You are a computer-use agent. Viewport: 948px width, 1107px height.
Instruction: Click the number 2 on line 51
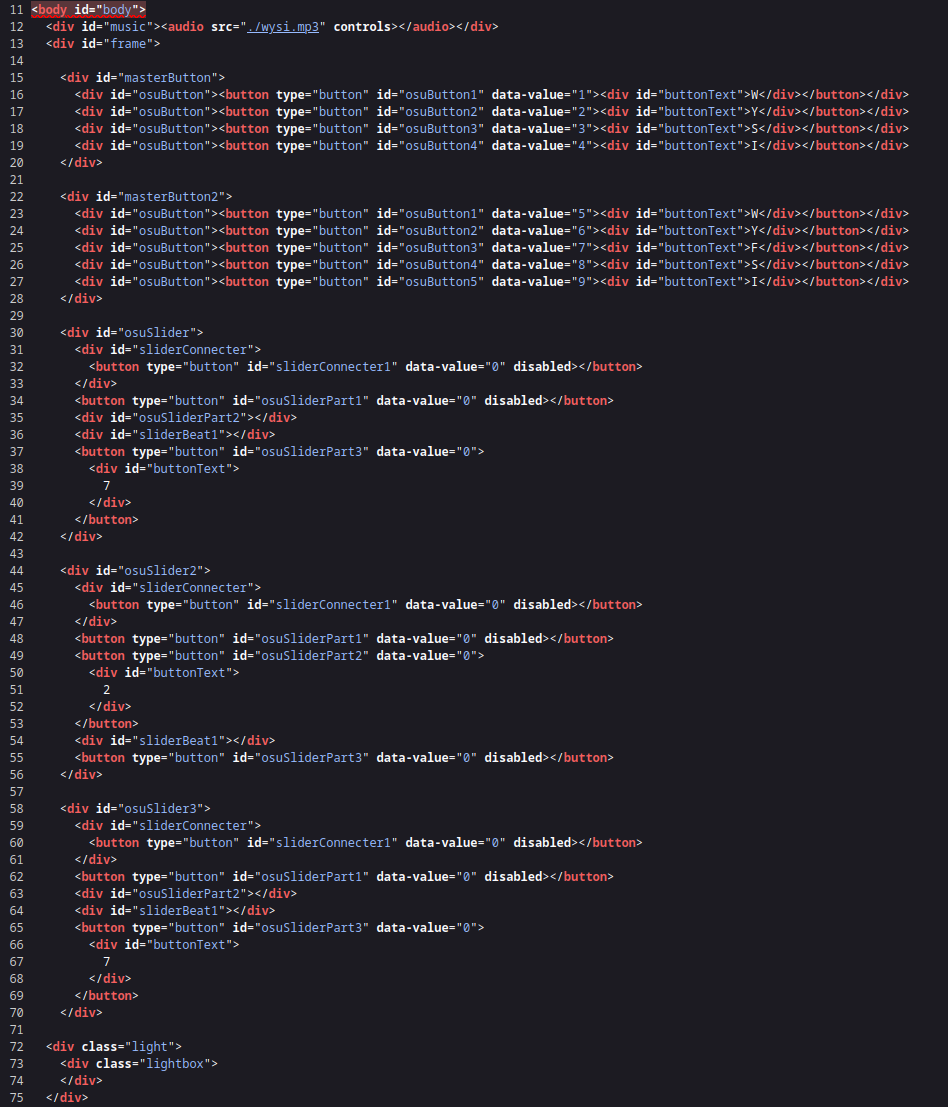click(107, 690)
